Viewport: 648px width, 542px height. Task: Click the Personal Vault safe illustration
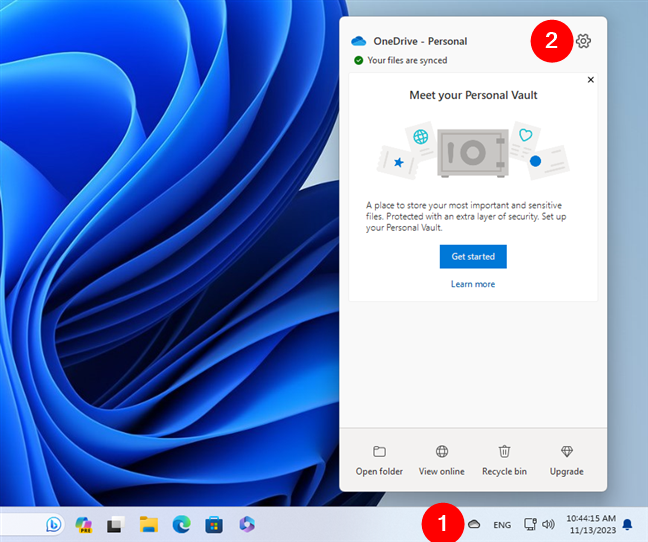point(473,152)
